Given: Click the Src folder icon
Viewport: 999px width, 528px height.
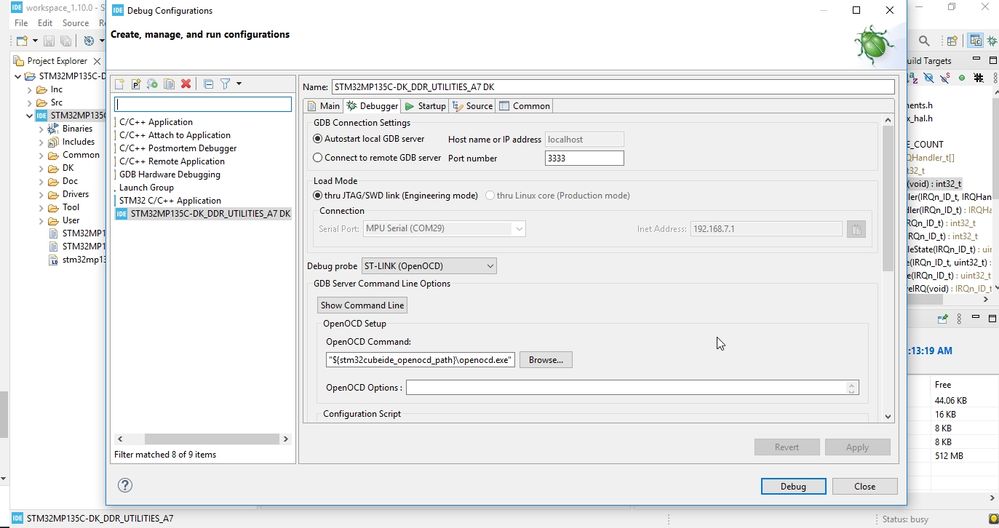Looking at the screenshot, I should pos(42,103).
